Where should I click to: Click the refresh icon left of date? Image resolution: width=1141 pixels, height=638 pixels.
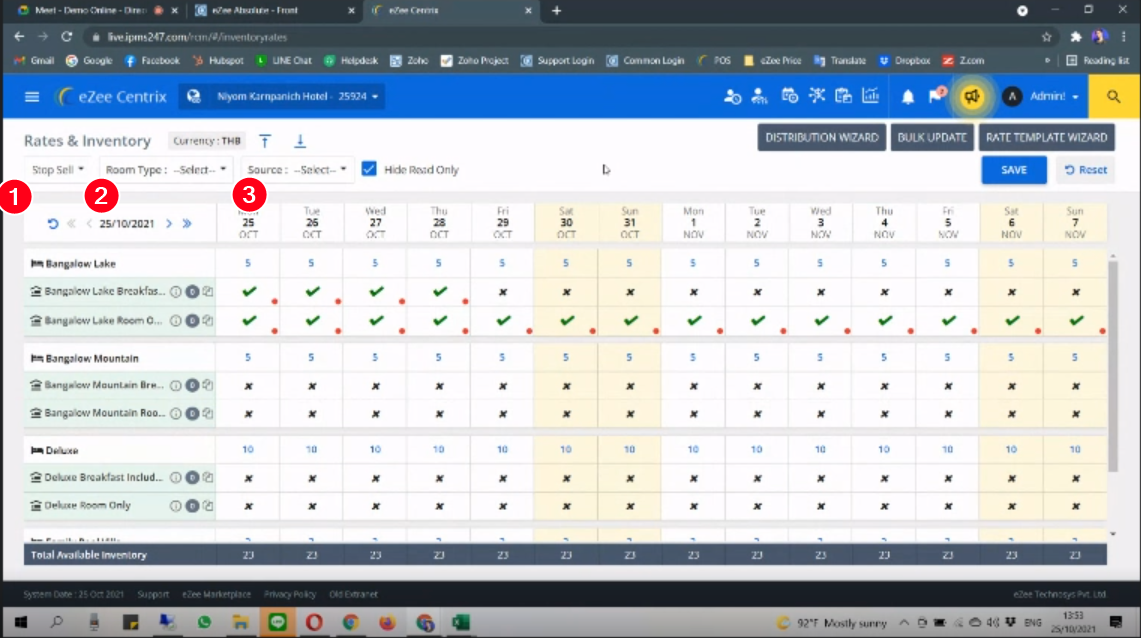point(53,224)
